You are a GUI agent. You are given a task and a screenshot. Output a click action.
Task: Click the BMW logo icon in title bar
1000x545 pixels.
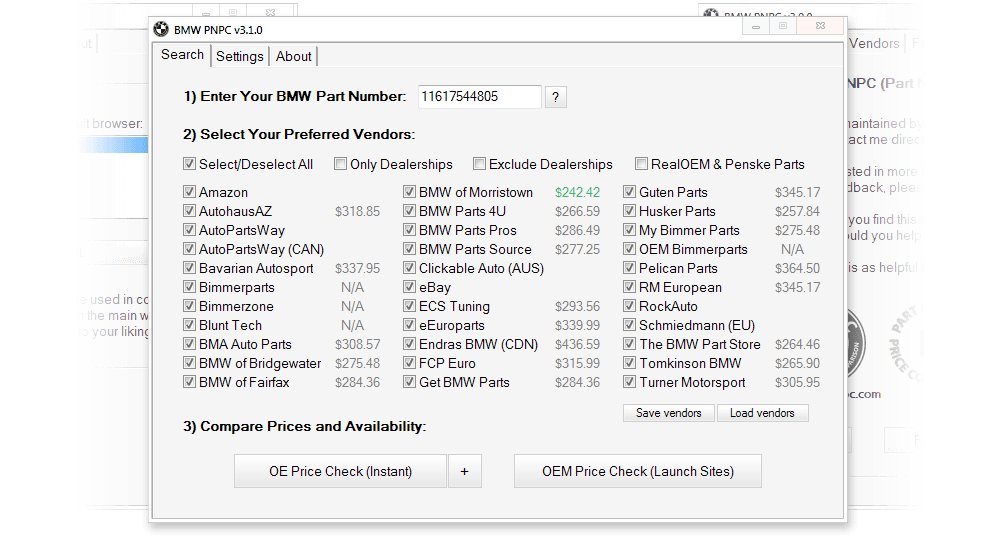161,29
